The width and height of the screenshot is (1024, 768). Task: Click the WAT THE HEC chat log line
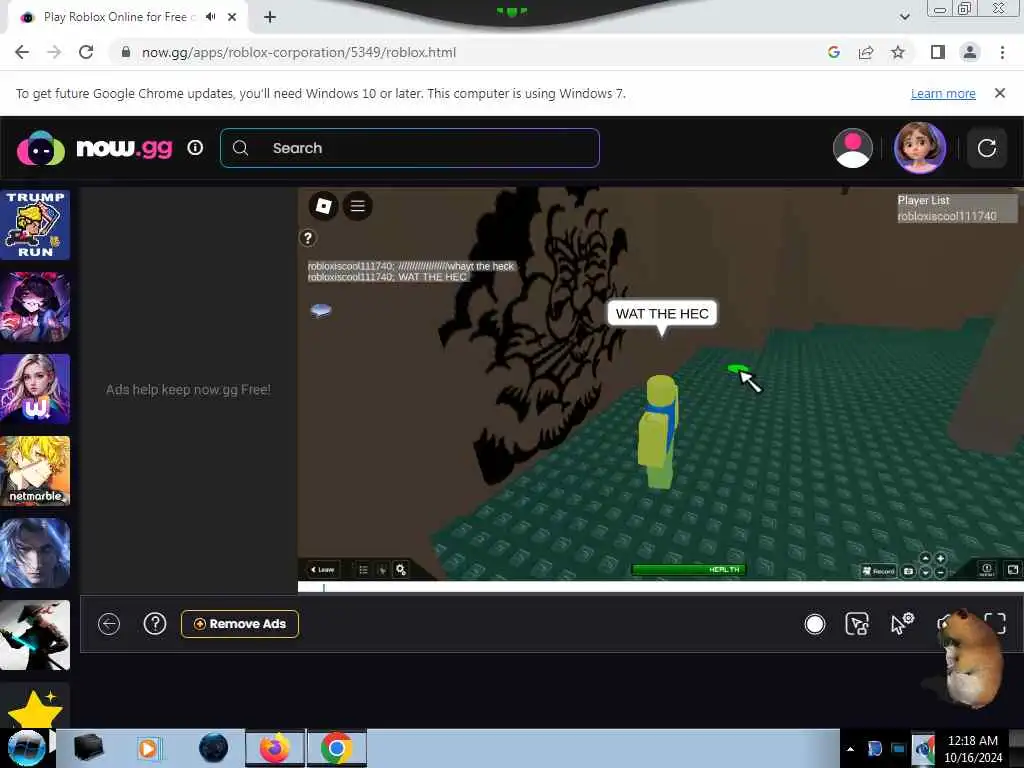[x=387, y=277]
